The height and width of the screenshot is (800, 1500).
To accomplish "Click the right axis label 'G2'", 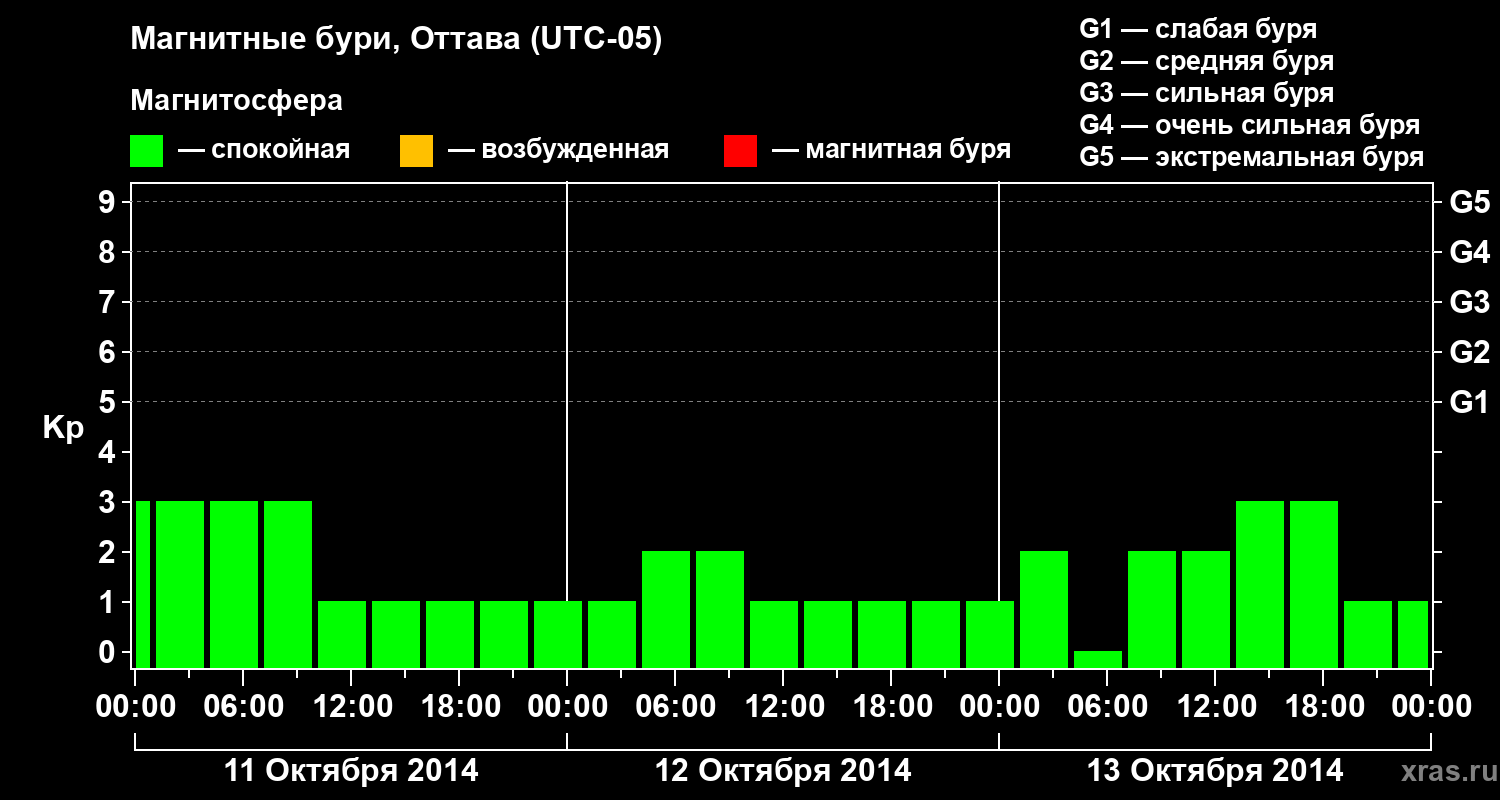I will pos(1469,352).
